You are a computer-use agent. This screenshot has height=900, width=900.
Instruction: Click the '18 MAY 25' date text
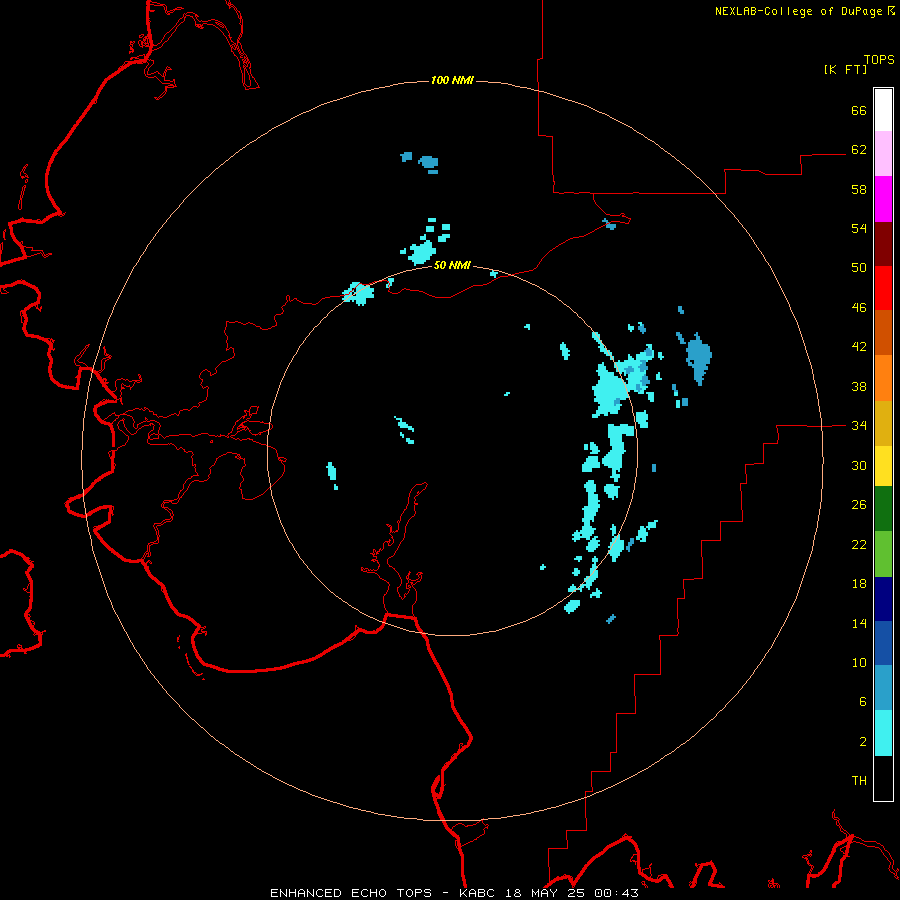click(545, 893)
